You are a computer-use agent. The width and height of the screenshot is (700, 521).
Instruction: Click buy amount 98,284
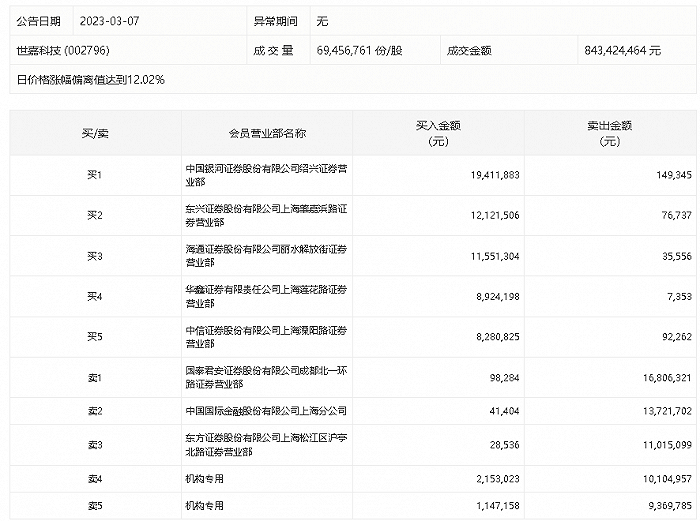(x=504, y=378)
